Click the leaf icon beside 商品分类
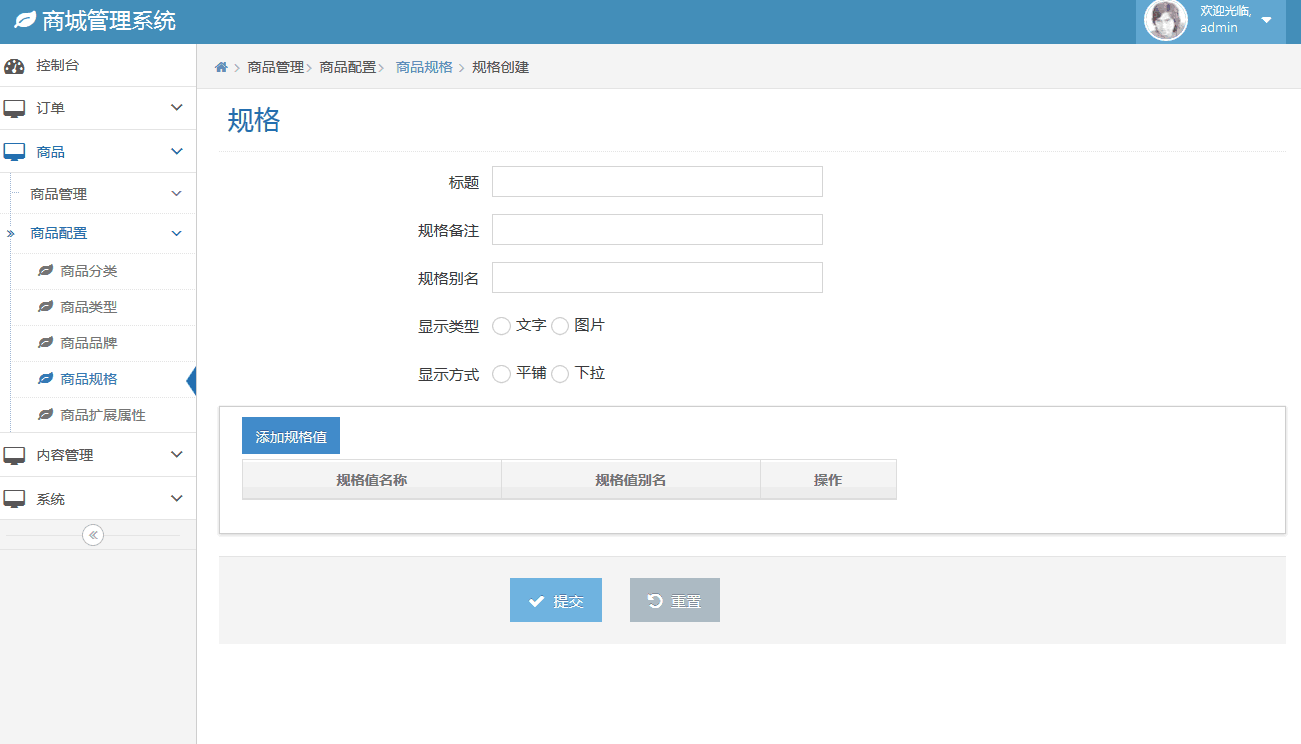Image resolution: width=1301 pixels, height=744 pixels. tap(45, 271)
